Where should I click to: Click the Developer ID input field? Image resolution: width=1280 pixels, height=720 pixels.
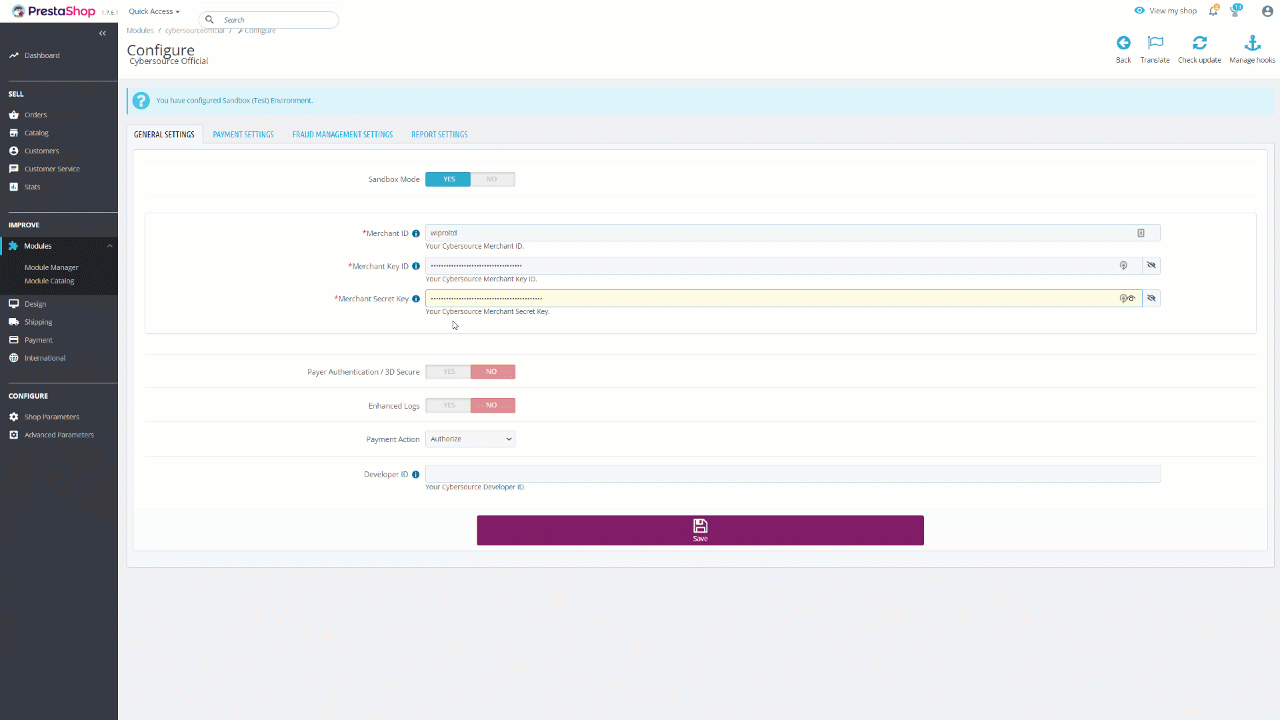click(x=792, y=474)
